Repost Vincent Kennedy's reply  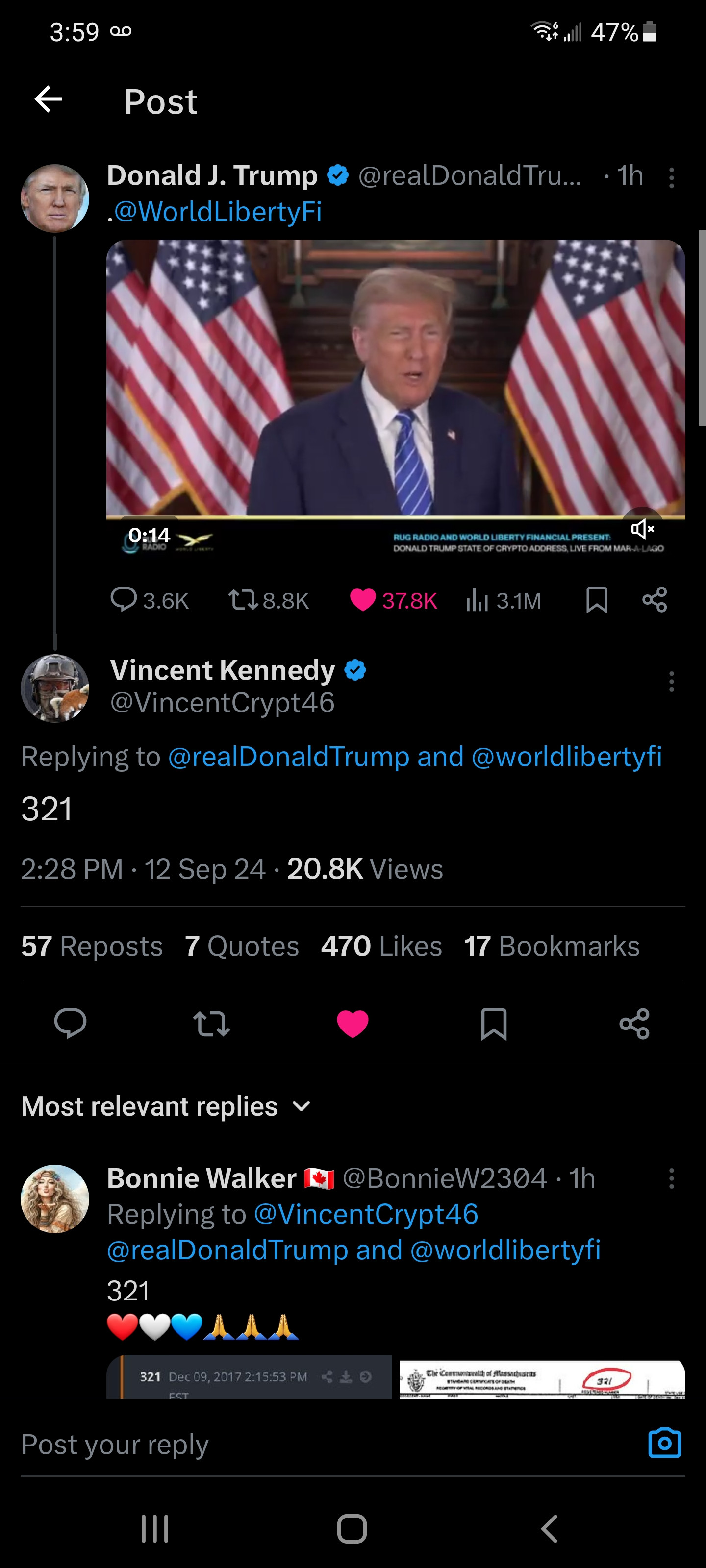click(211, 1023)
